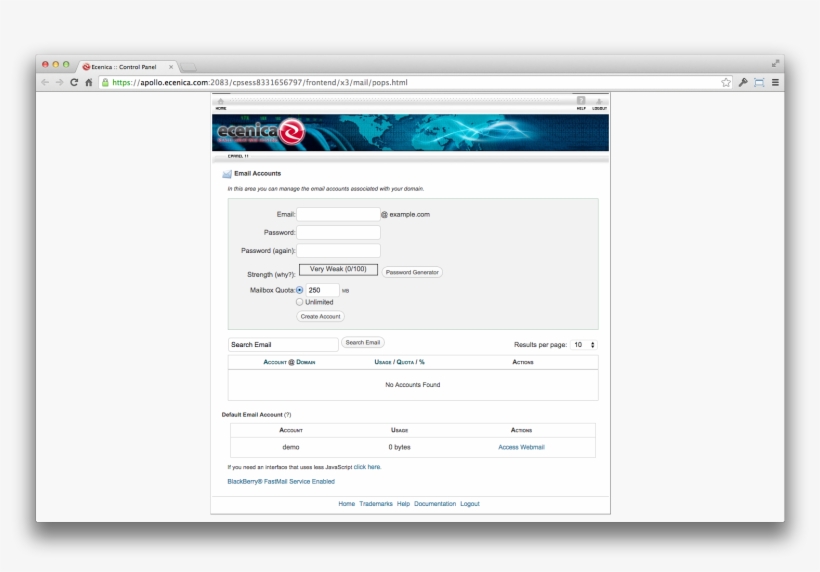The width and height of the screenshot is (820, 572).
Task: Select the Unlimited quota radio button
Action: coord(299,302)
